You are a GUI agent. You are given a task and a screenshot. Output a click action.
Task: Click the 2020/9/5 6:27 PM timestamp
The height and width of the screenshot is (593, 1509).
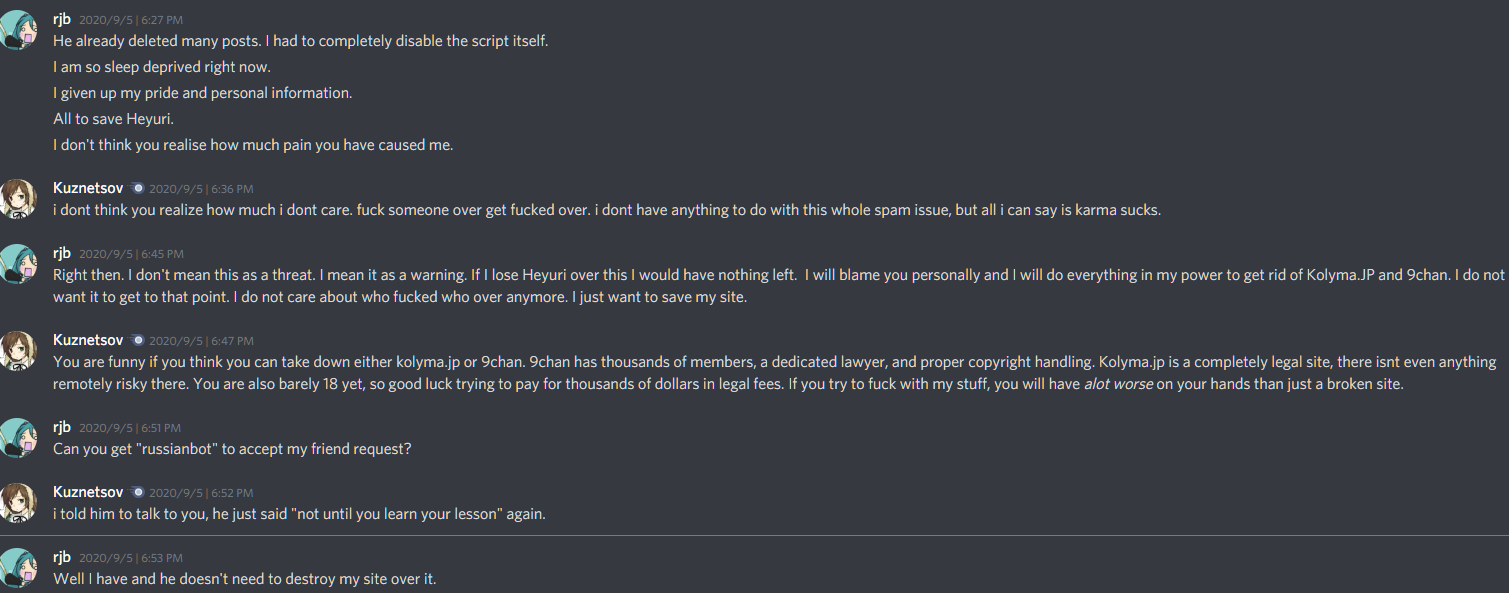click(131, 20)
